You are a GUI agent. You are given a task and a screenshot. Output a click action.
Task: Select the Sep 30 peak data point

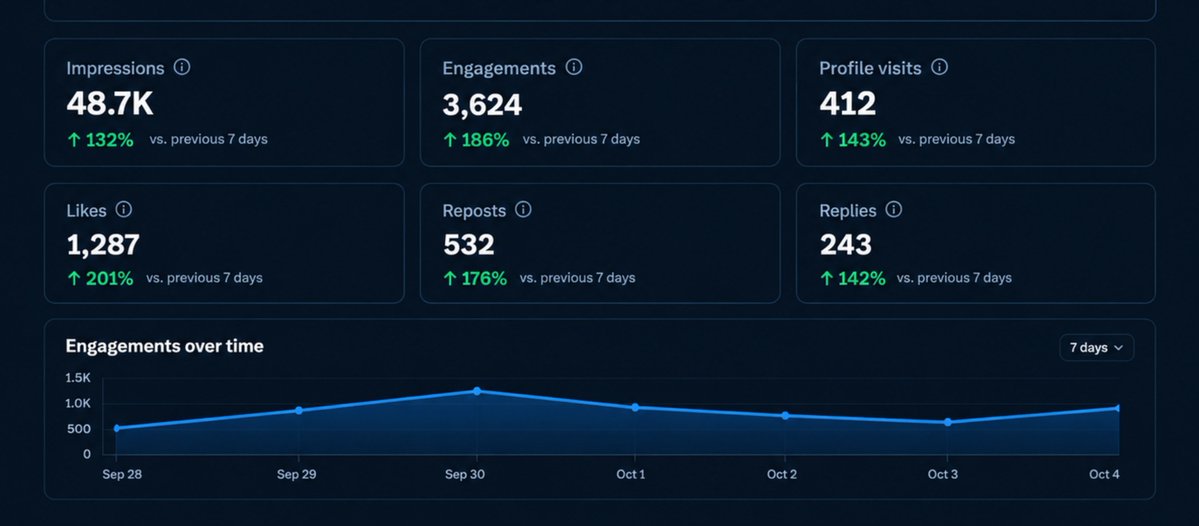pyautogui.click(x=477, y=391)
